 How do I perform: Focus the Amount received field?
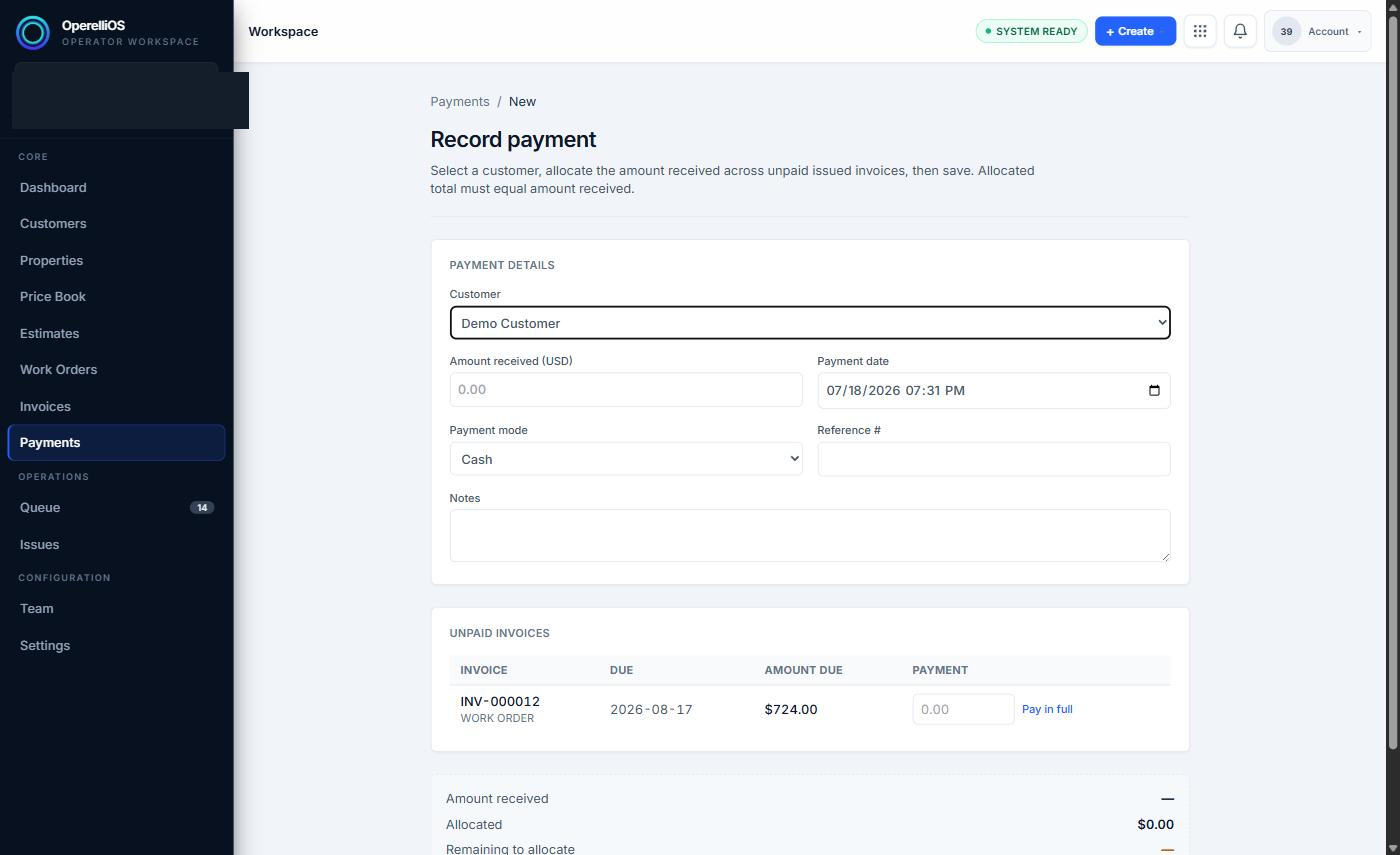point(626,390)
